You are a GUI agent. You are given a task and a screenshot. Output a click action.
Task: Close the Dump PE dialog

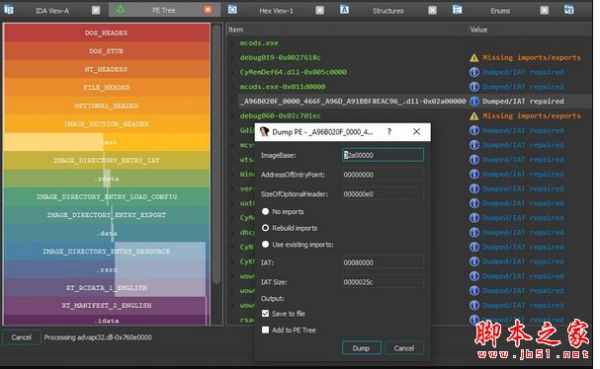416,132
